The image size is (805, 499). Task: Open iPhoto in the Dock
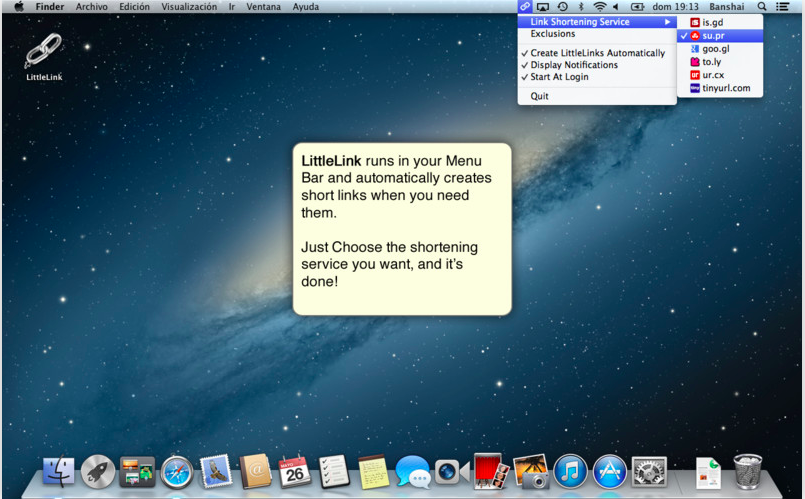coord(531,471)
